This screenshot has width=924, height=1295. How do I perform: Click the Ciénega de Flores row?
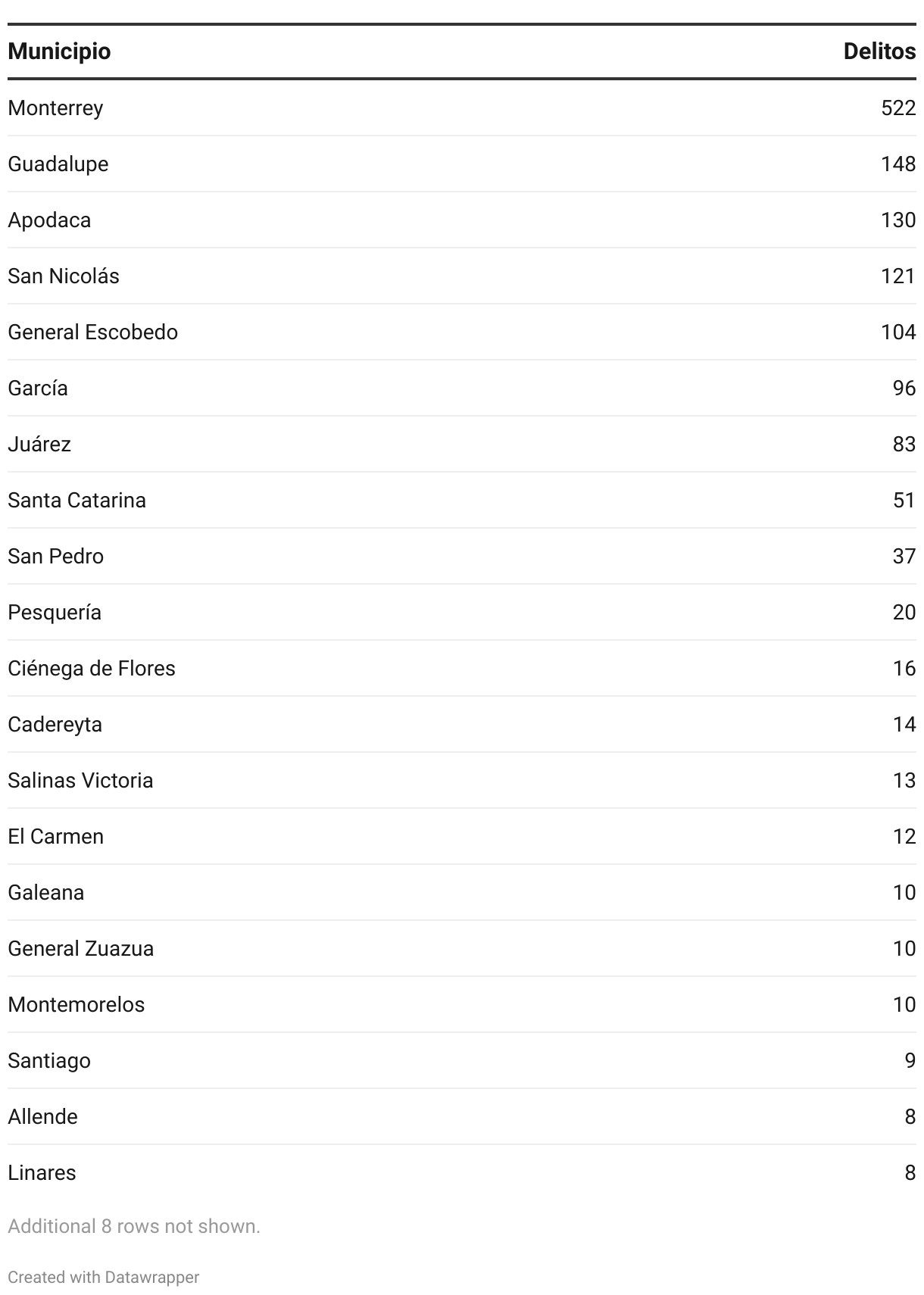pos(462,669)
